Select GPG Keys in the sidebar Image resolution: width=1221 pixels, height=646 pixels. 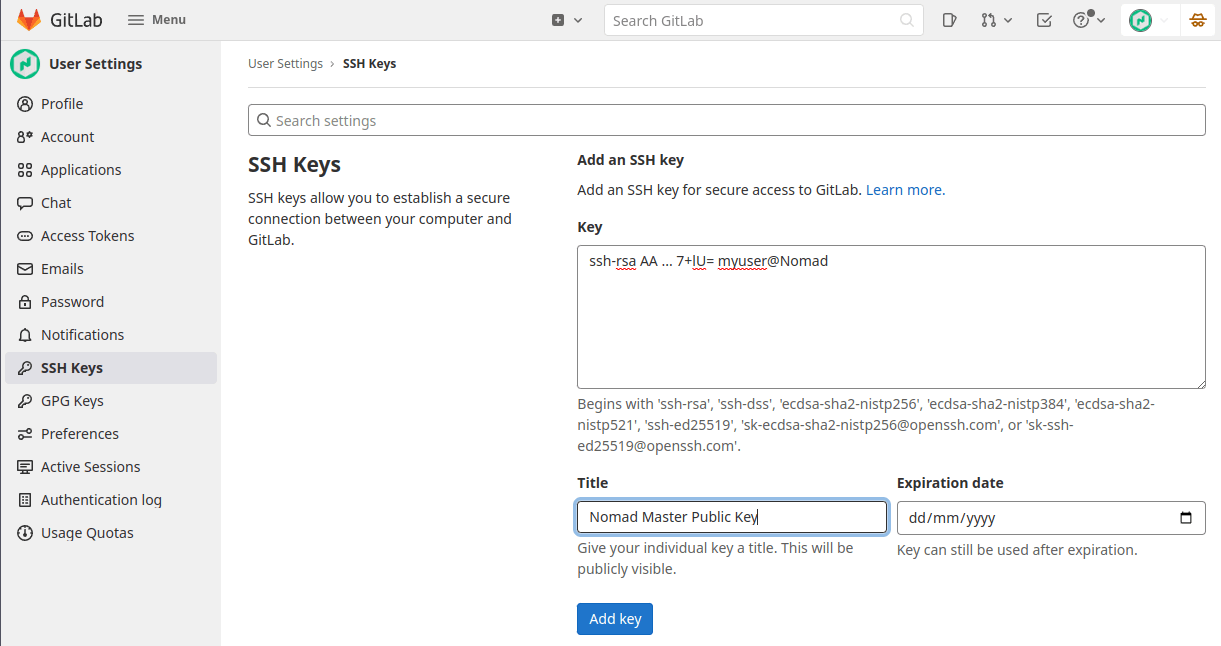click(70, 400)
